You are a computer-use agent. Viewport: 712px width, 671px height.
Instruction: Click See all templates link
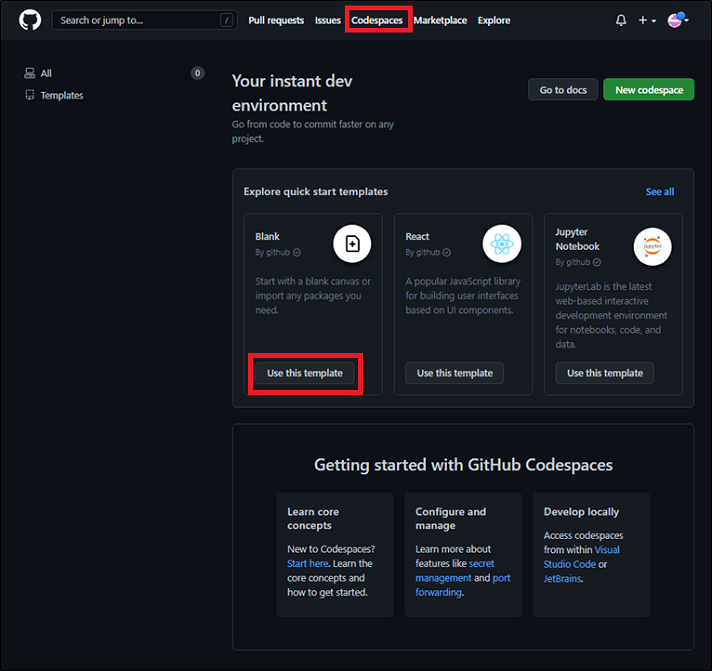click(660, 192)
